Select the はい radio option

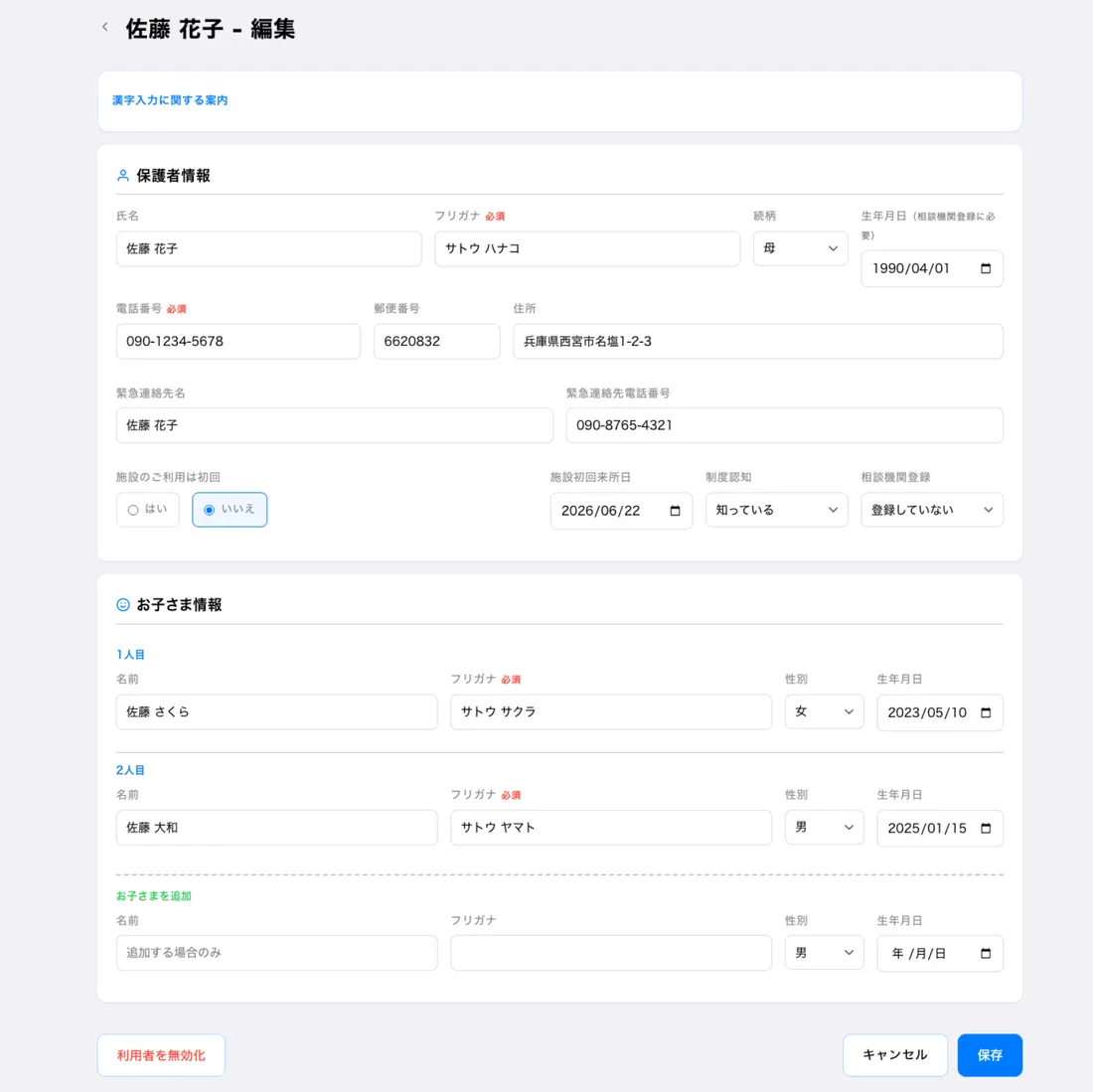tap(148, 510)
